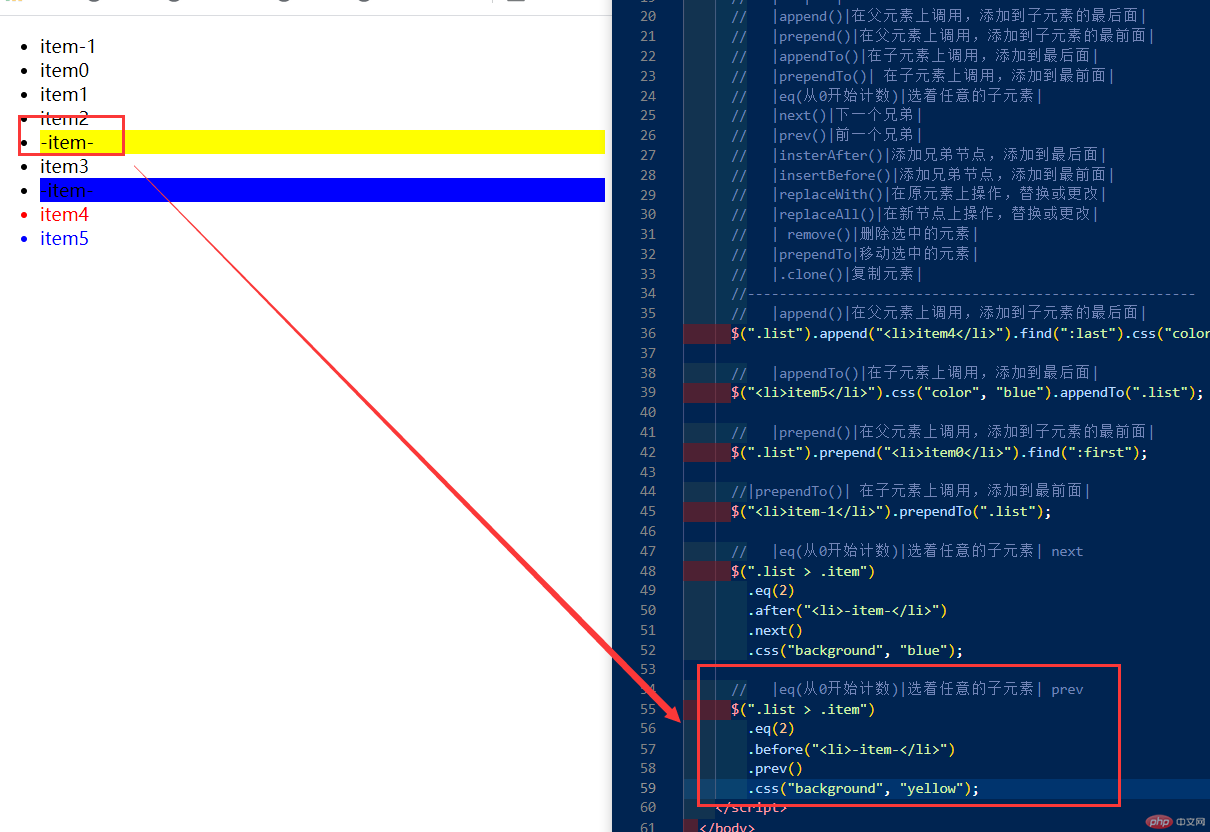Viewport: 1210px width, 832px height.
Task: Click the '.css("background", "yellow")' code line
Action: tap(863, 789)
